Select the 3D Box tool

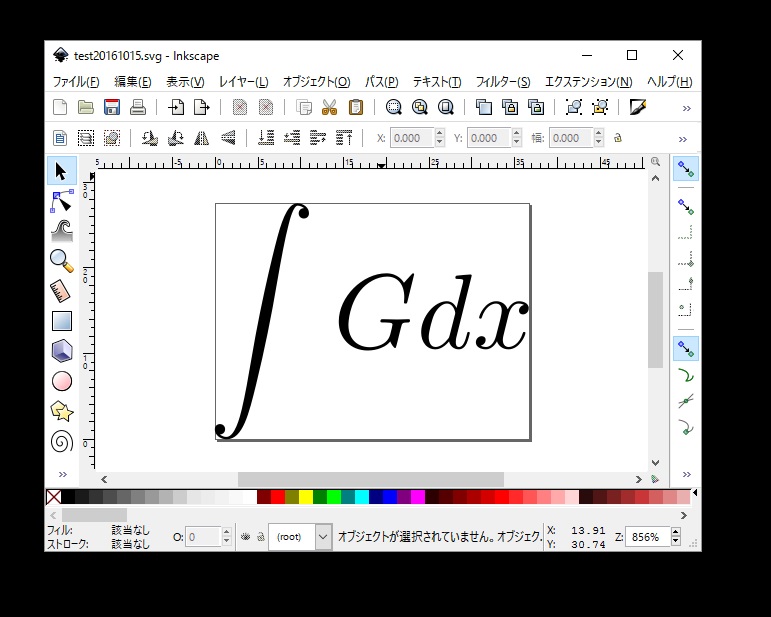click(x=61, y=351)
